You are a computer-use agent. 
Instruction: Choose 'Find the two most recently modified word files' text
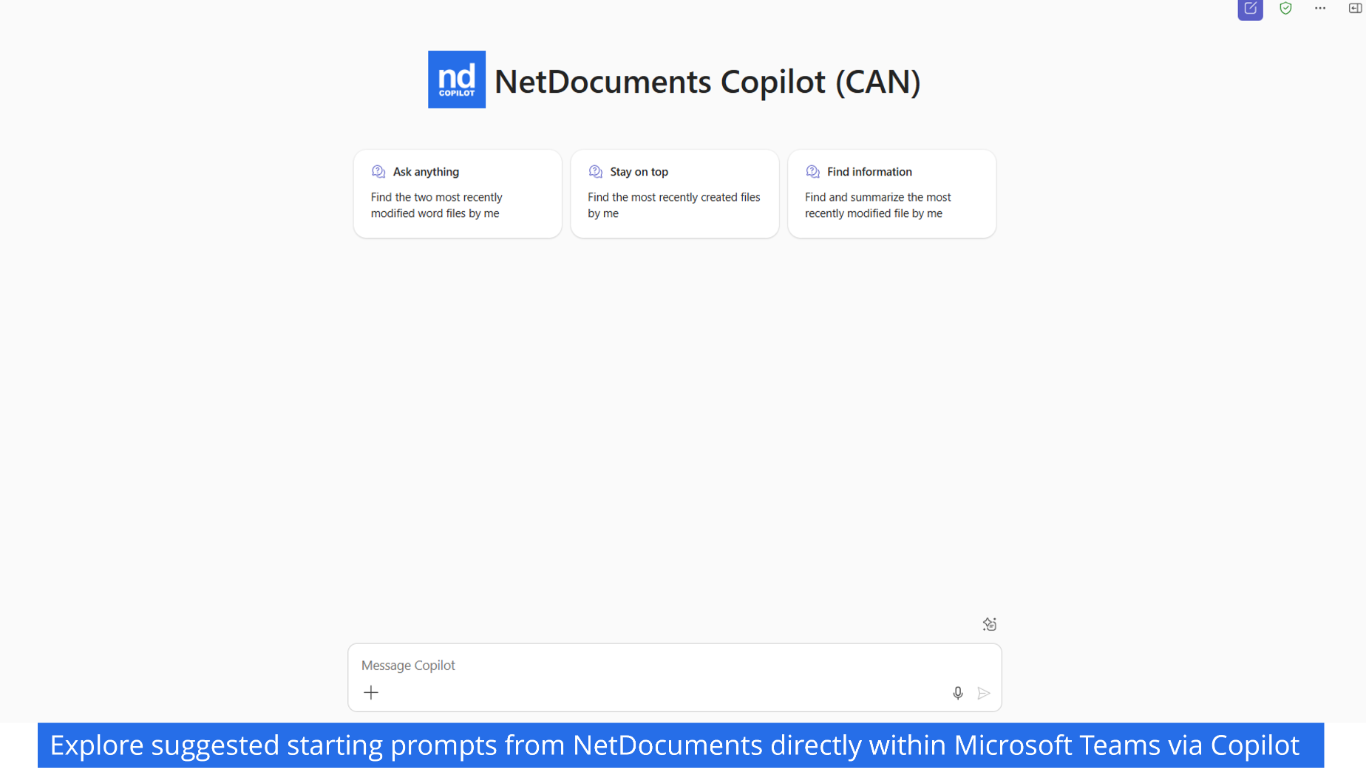pyautogui.click(x=437, y=205)
